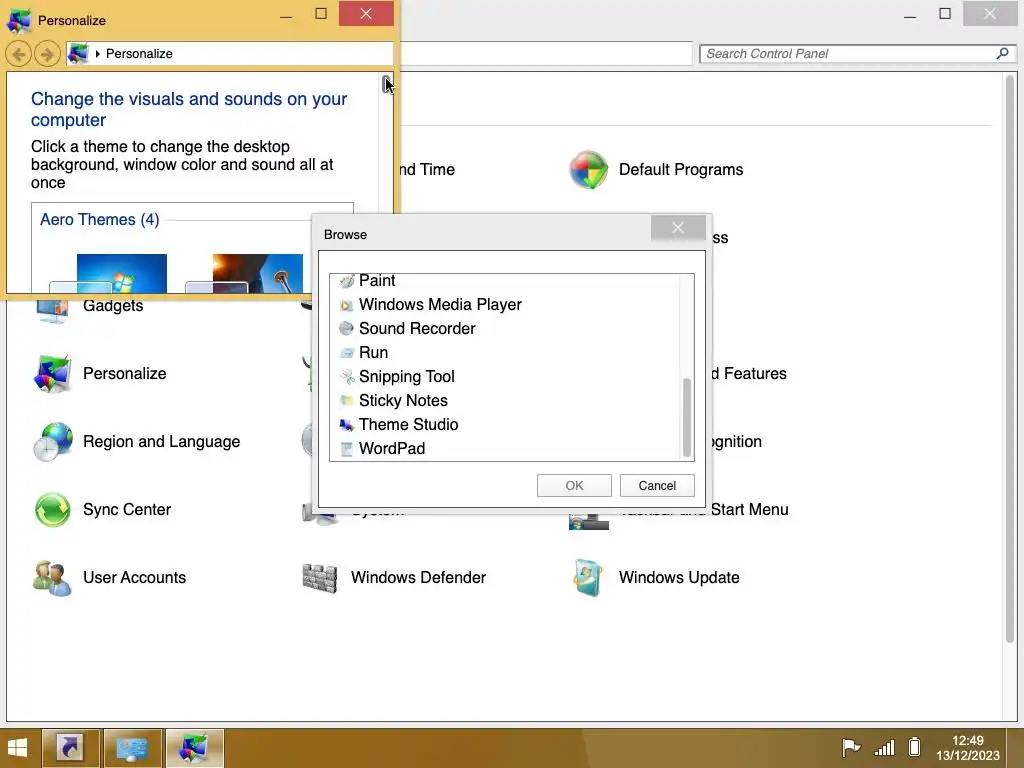1024x768 pixels.
Task: Open Personalize icon in Control Panel
Action: tap(52, 374)
